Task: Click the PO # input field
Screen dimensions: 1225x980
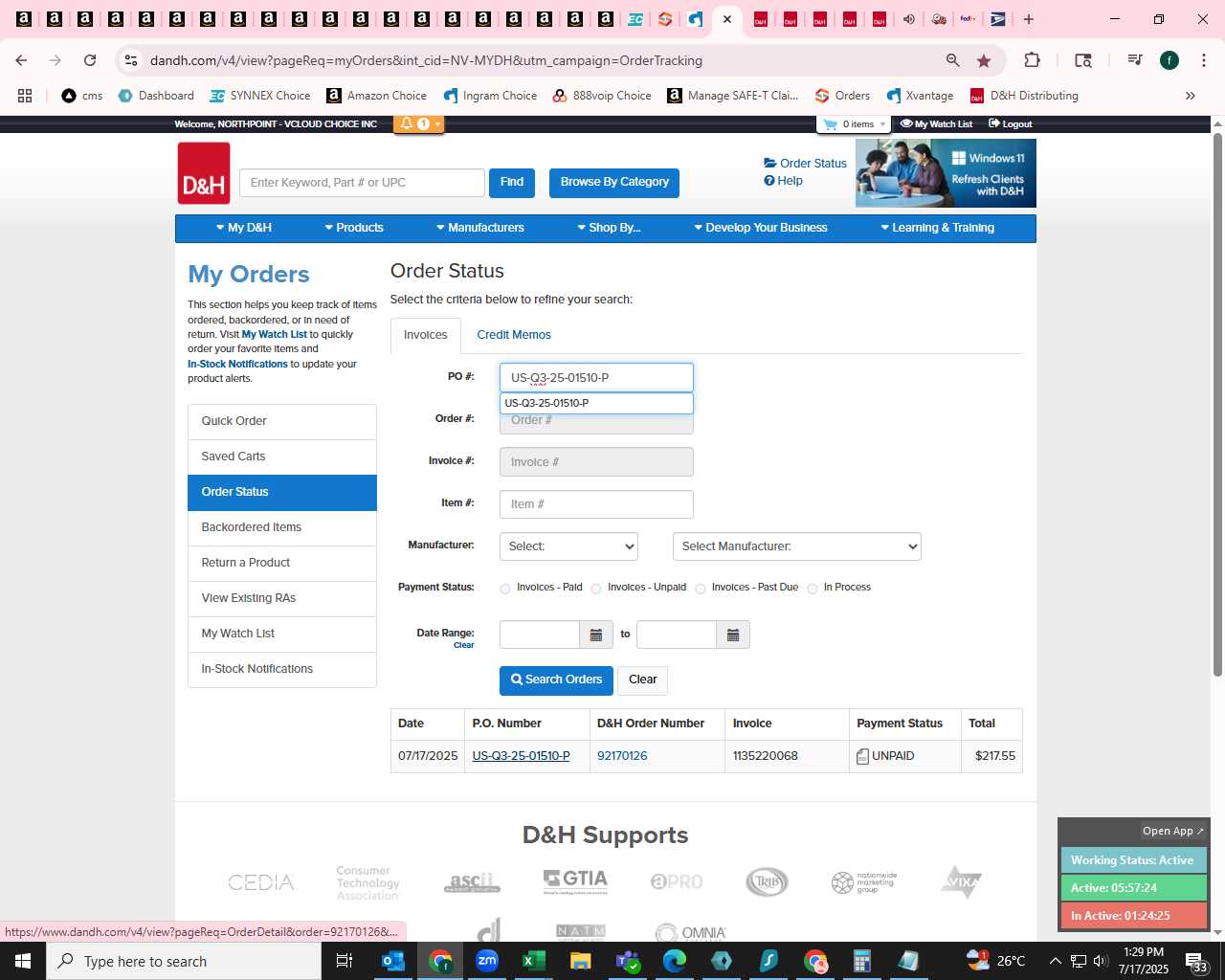Action: click(596, 378)
